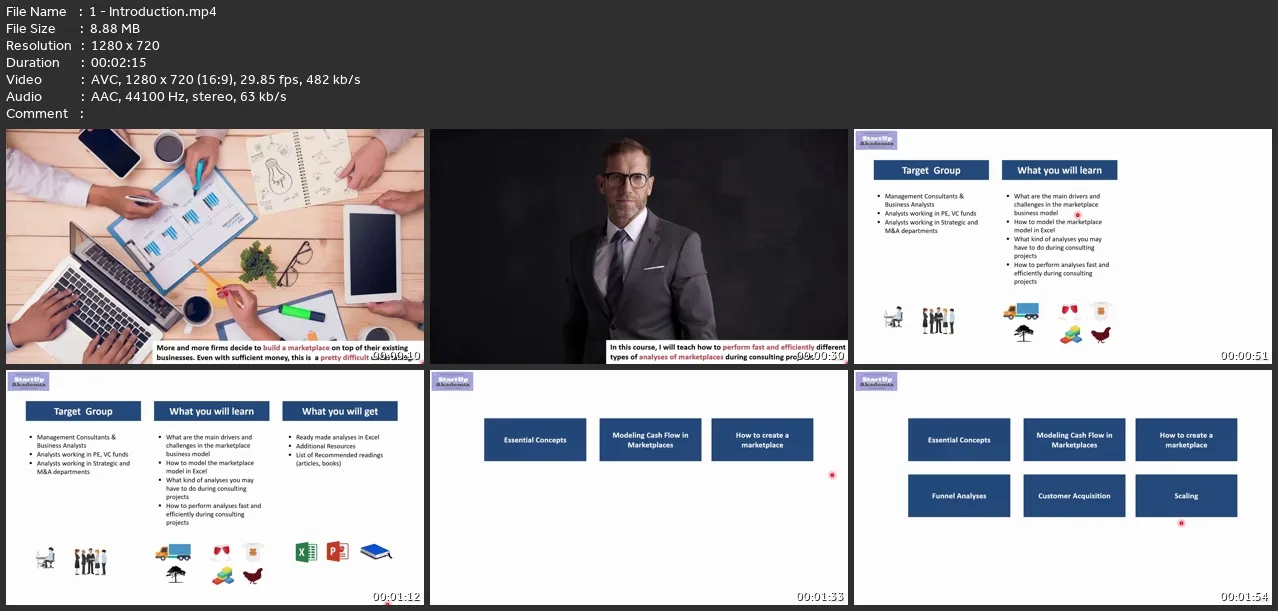The height and width of the screenshot is (611, 1278).
Task: Select the Excel icon in the 00:01:12 slide
Action: pyautogui.click(x=306, y=552)
